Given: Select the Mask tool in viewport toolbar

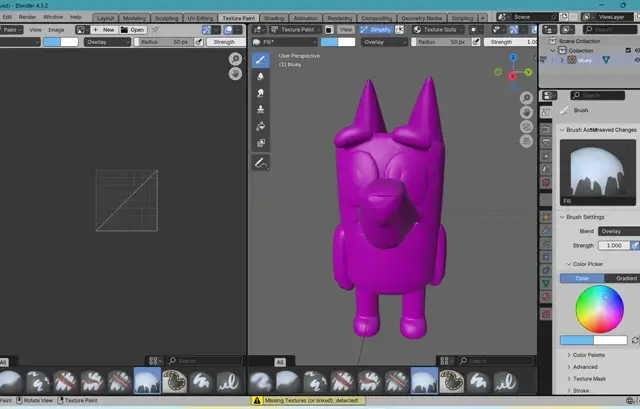Looking at the screenshot, I should tap(260, 143).
